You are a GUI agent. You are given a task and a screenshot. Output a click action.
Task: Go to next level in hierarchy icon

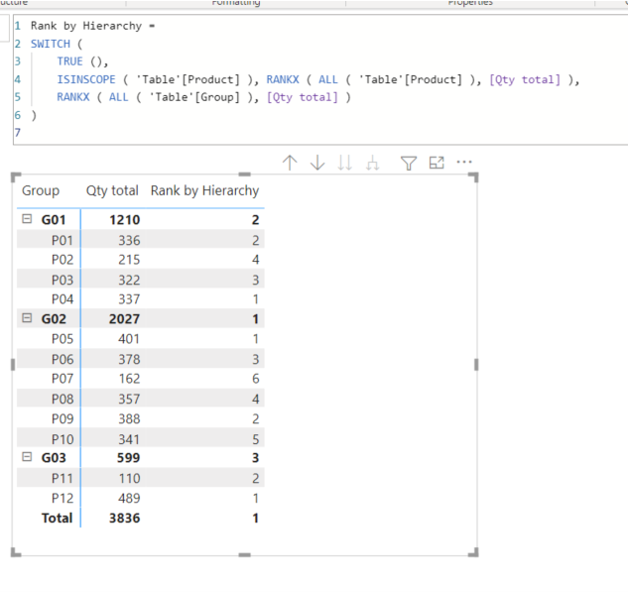pos(345,163)
